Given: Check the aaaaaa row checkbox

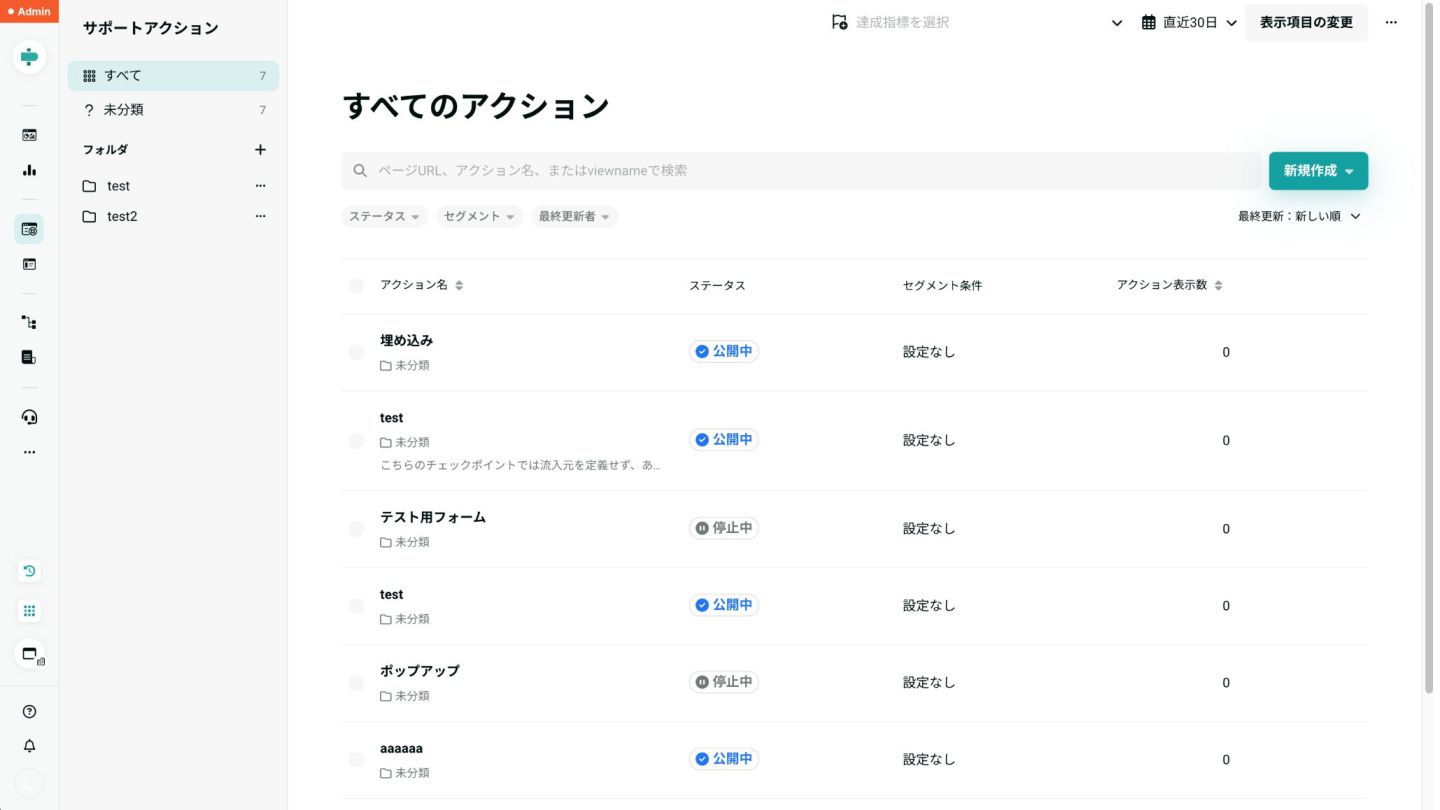Looking at the screenshot, I should click(356, 760).
